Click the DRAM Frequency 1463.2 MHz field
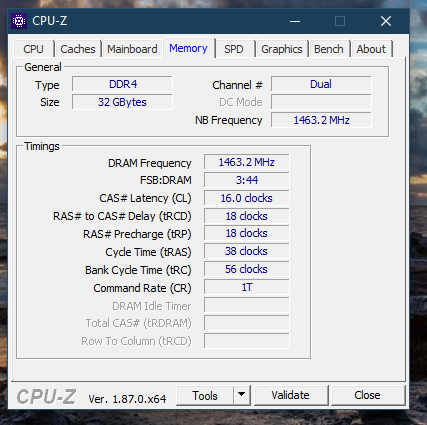This screenshot has height=425, width=427. [247, 162]
